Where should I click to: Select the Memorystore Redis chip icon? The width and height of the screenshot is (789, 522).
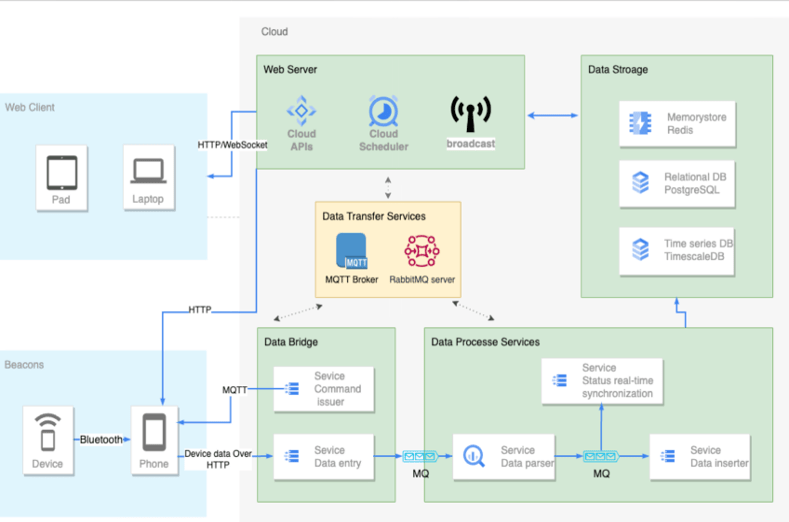tap(640, 124)
